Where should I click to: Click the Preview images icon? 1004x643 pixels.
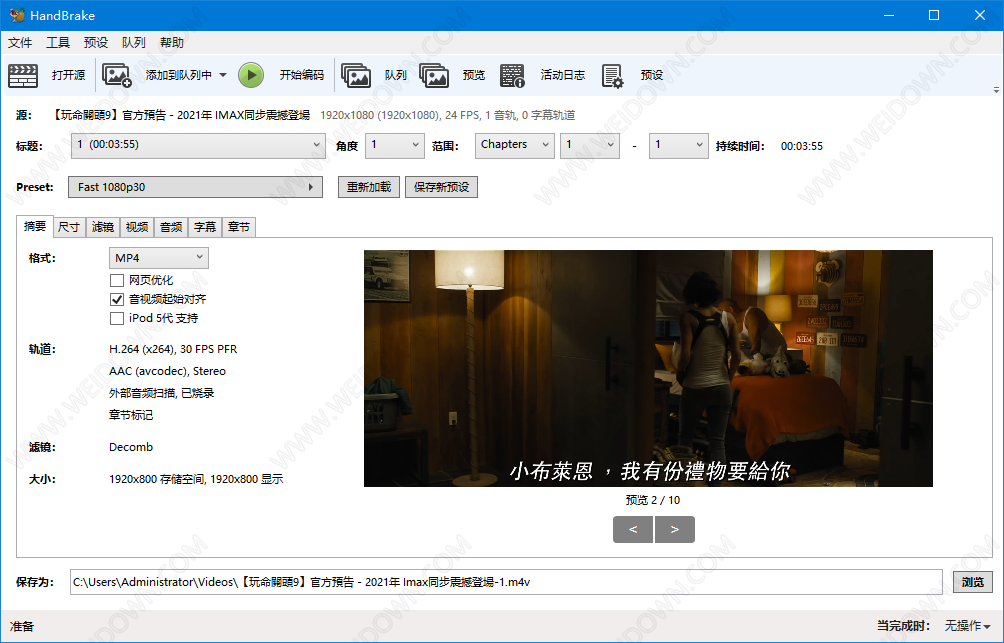pyautogui.click(x=434, y=75)
